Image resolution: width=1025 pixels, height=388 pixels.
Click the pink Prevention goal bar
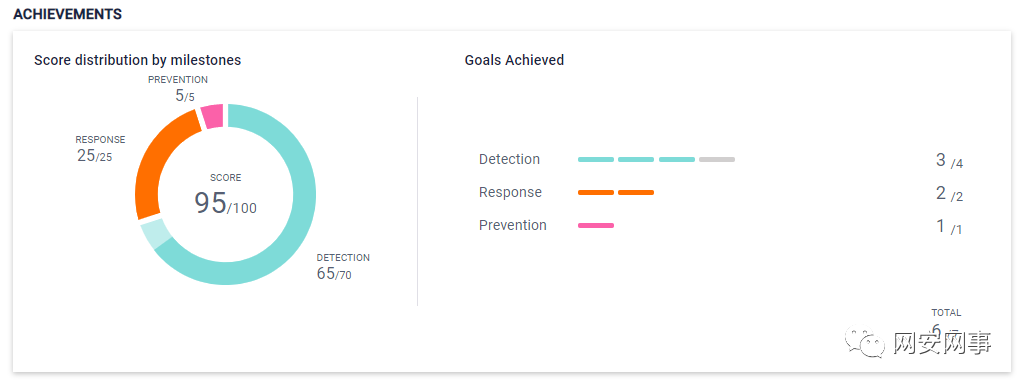[596, 225]
